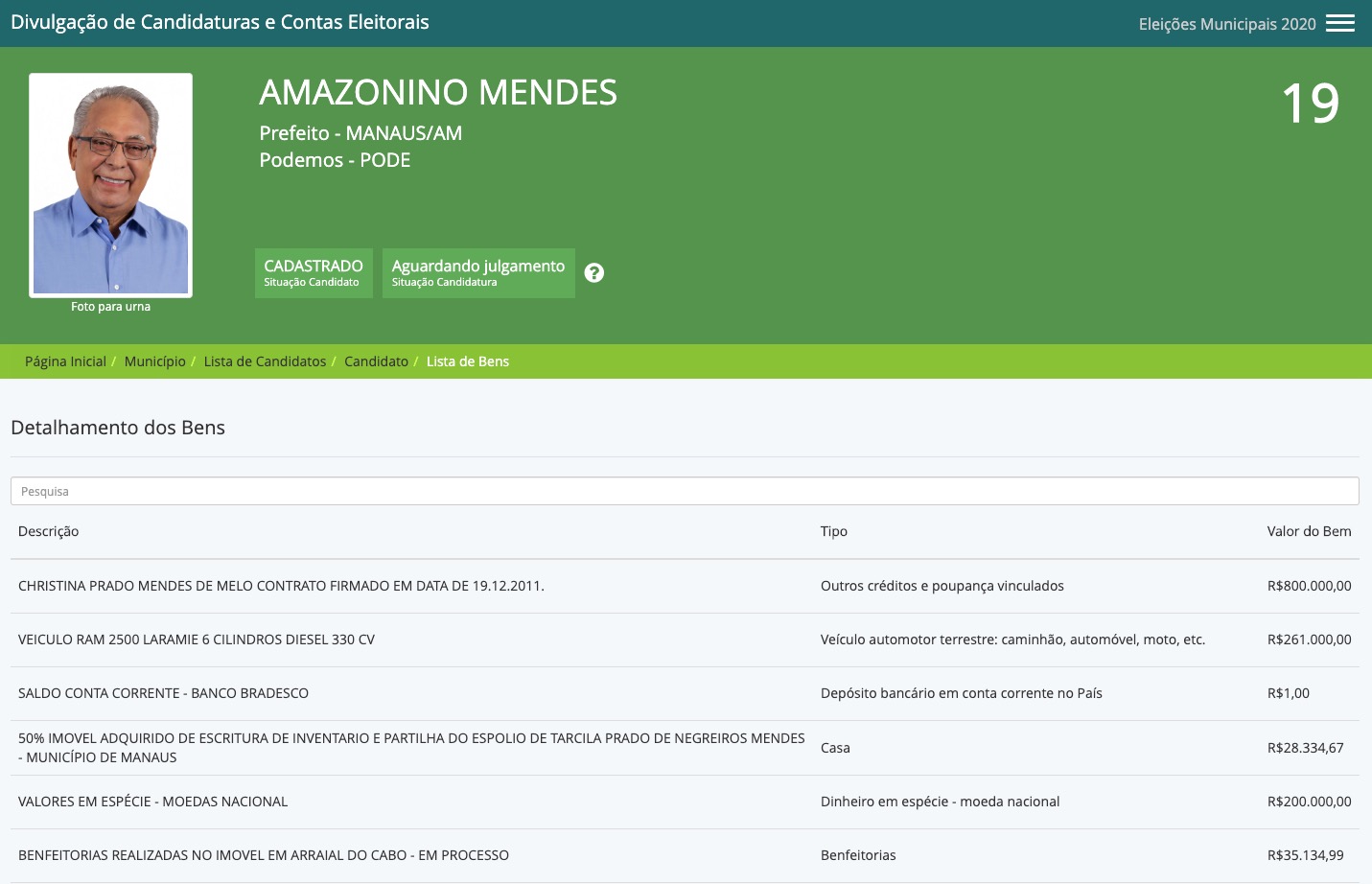Click the CADASTRADO status badge

click(x=314, y=273)
